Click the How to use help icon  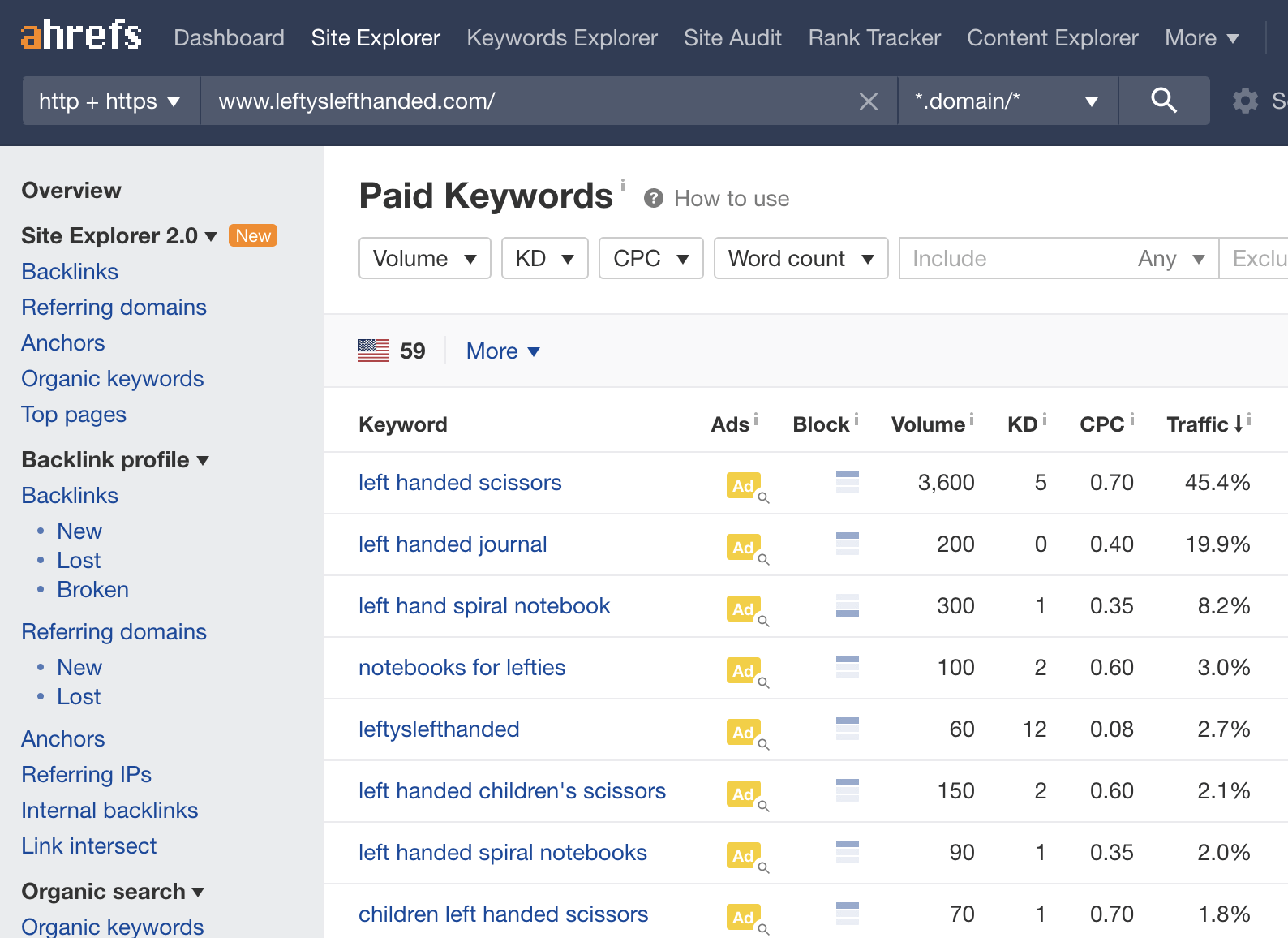tap(653, 199)
